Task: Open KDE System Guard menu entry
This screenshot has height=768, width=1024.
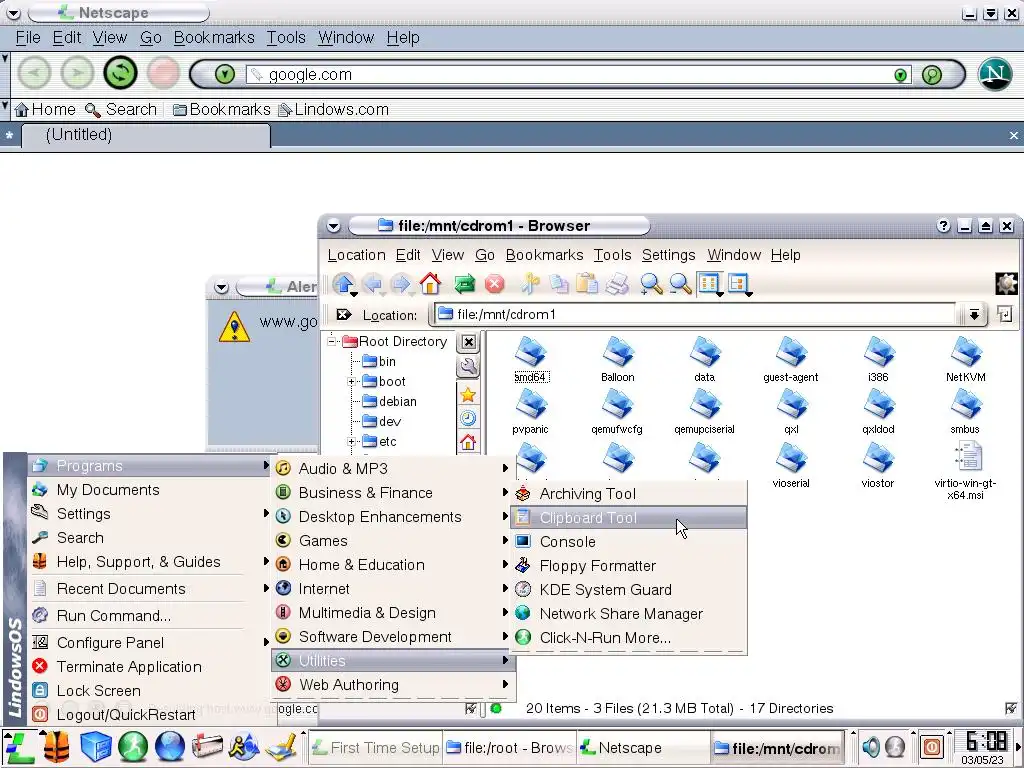Action: [628, 590]
